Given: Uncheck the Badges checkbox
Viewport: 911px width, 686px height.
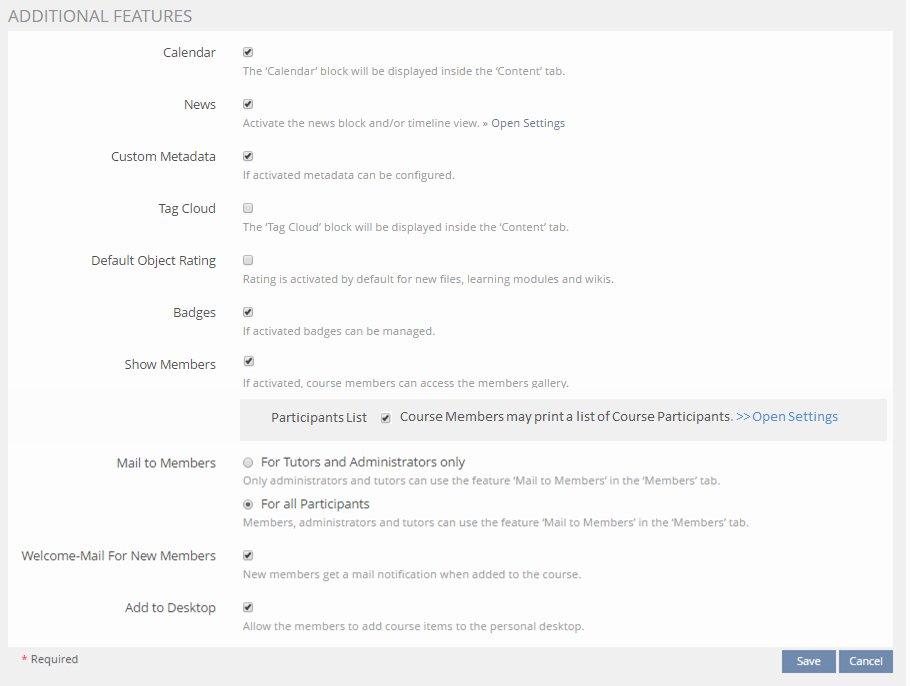Looking at the screenshot, I should (248, 312).
